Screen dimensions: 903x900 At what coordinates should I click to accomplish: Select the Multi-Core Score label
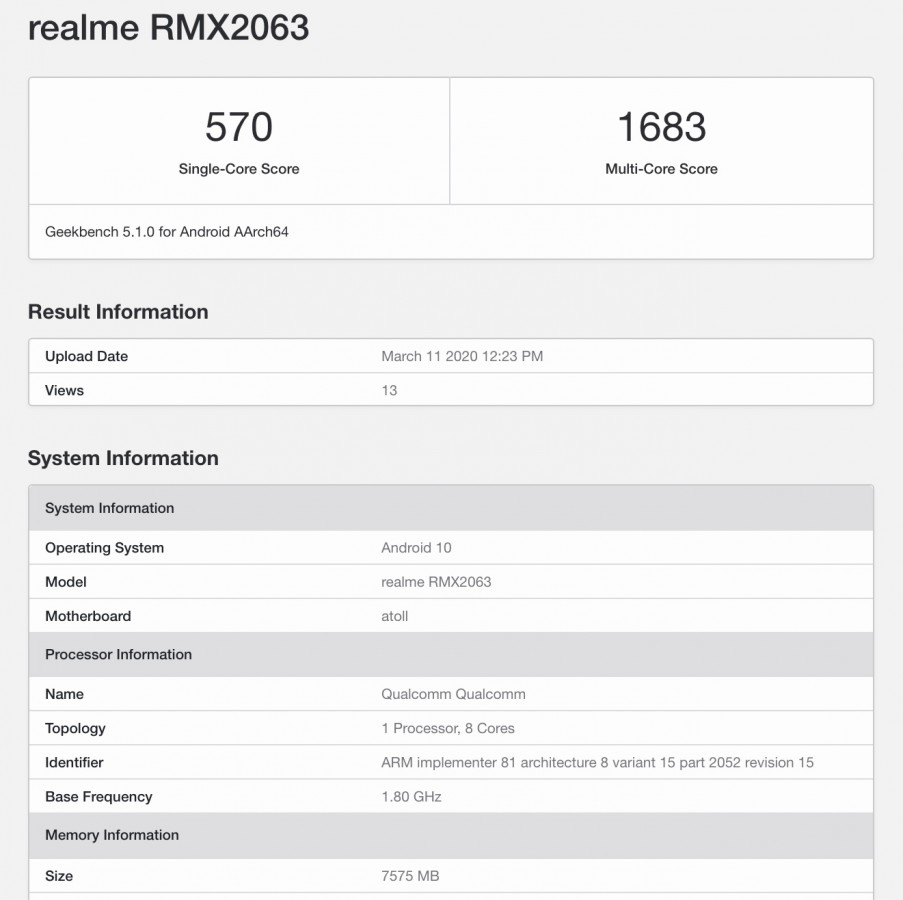tap(661, 169)
